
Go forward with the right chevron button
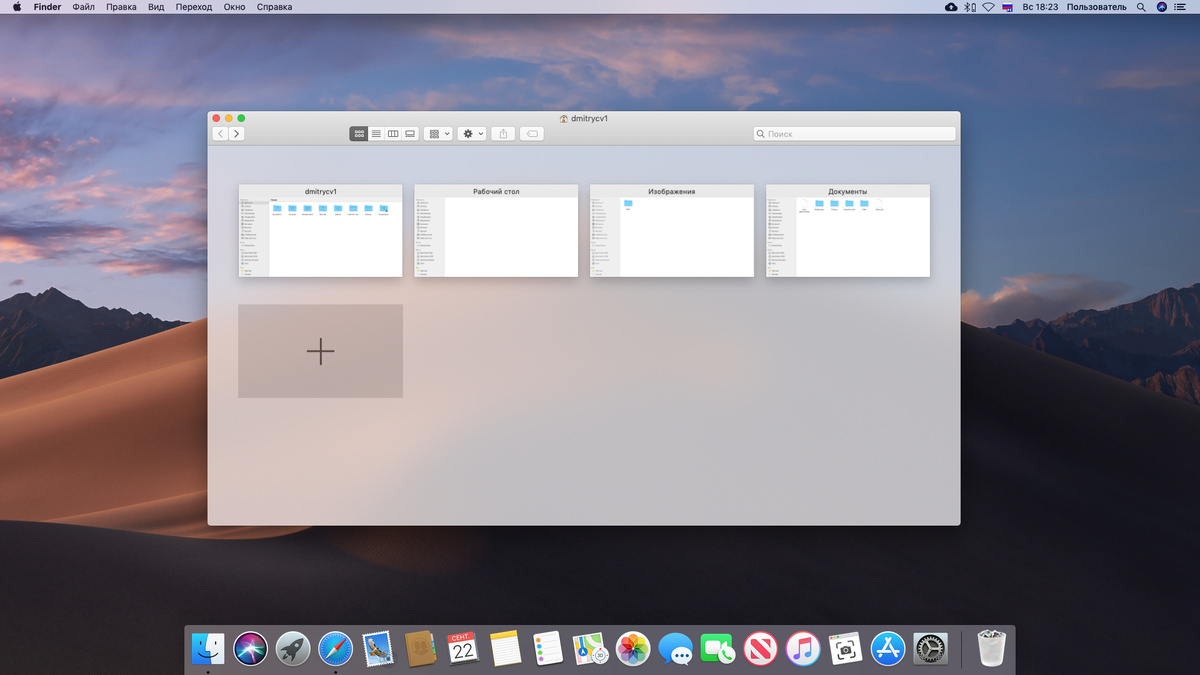click(x=237, y=134)
